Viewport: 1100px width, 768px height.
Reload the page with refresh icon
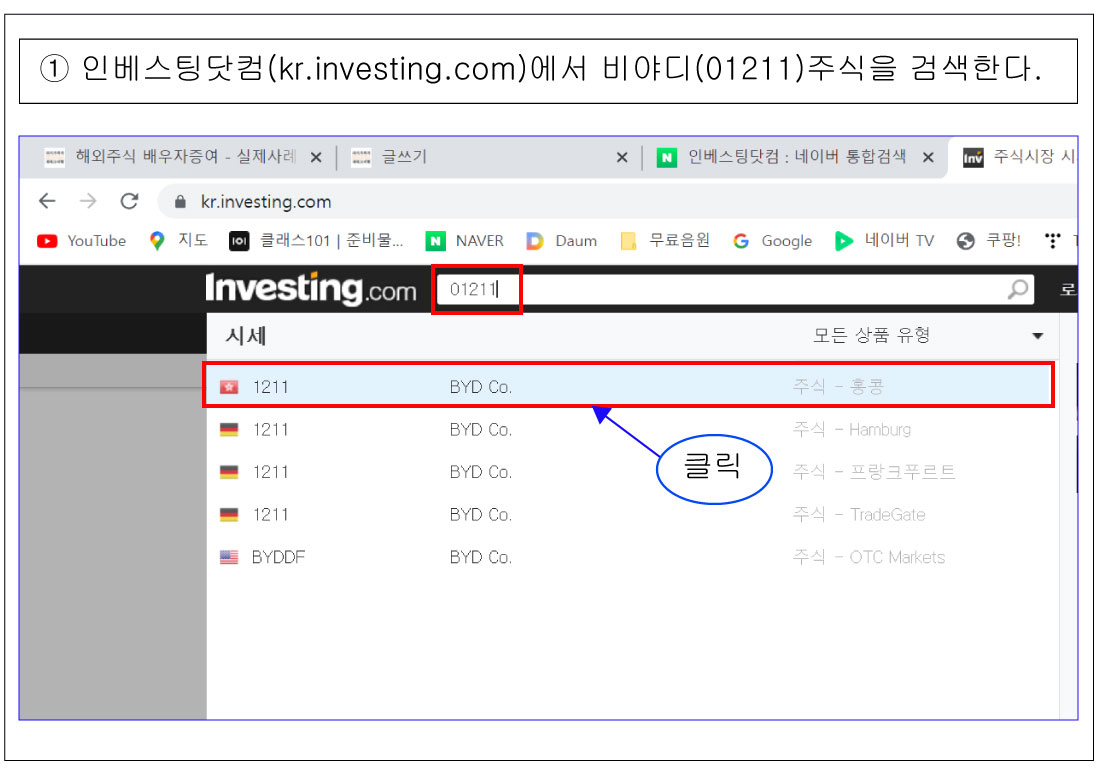(x=130, y=201)
